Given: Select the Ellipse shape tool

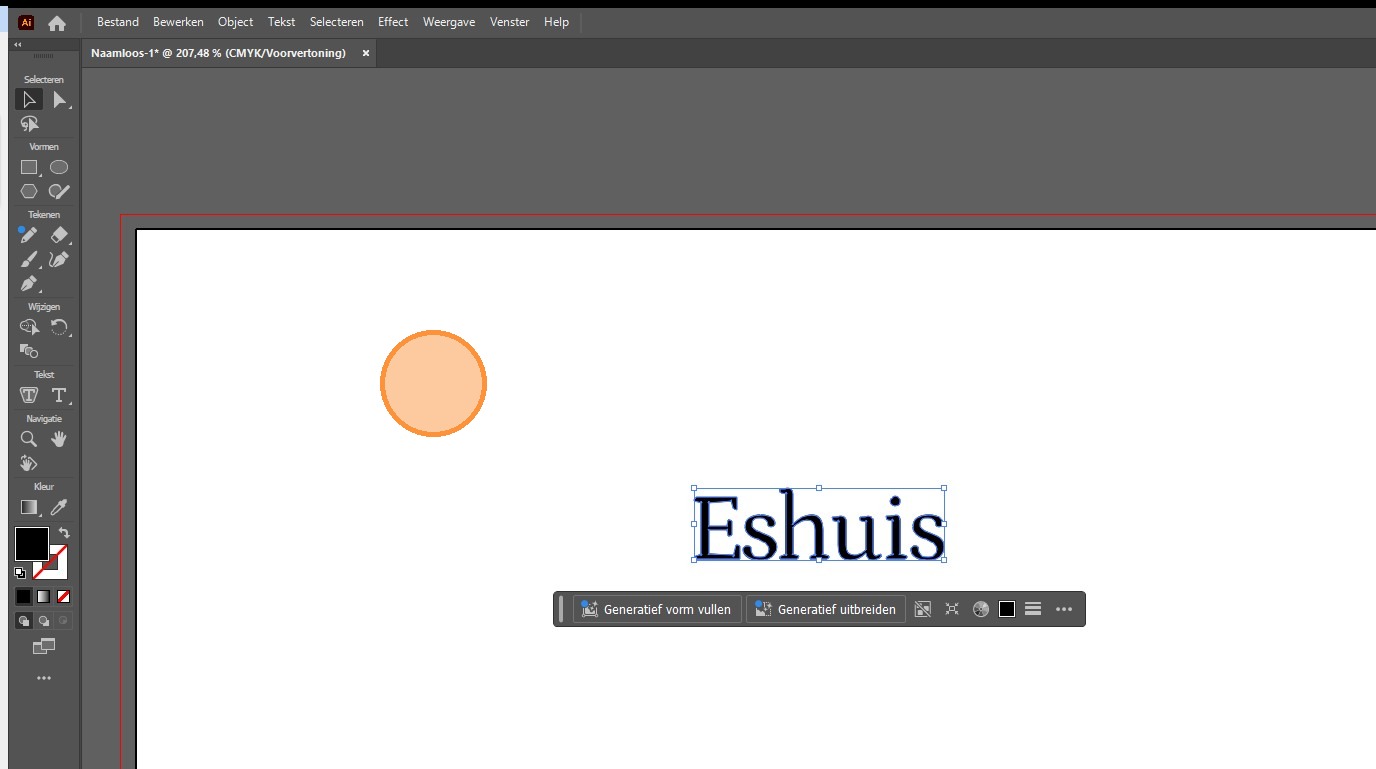Looking at the screenshot, I should 59,167.
